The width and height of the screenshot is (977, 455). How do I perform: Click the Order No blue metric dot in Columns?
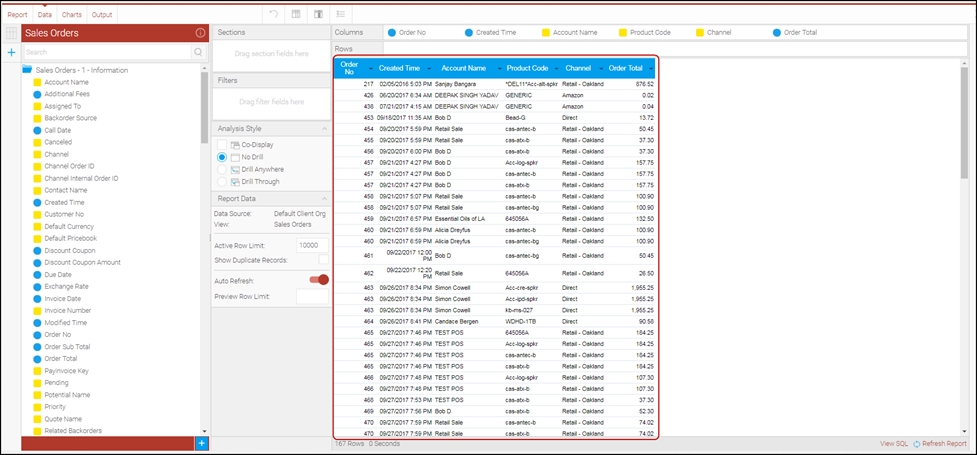coord(392,32)
